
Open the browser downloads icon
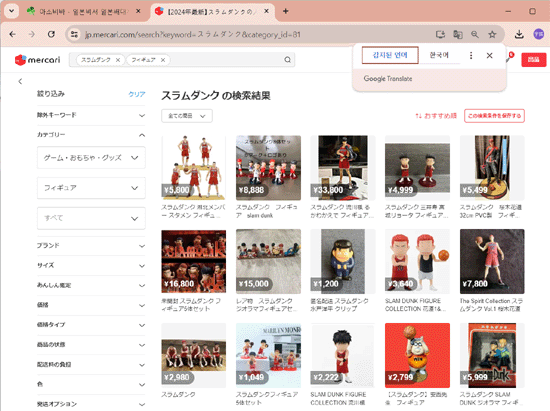[x=519, y=34]
